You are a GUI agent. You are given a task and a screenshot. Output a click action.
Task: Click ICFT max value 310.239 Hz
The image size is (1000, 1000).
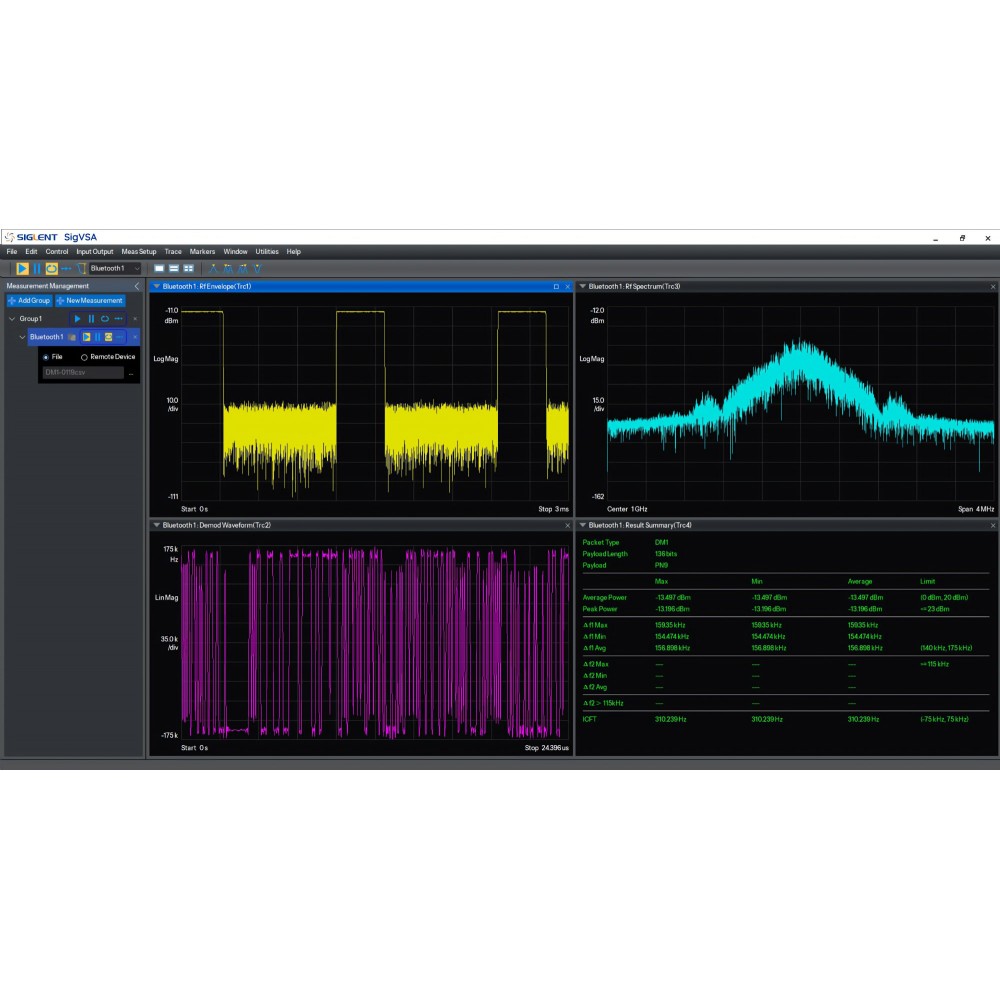pyautogui.click(x=670, y=719)
